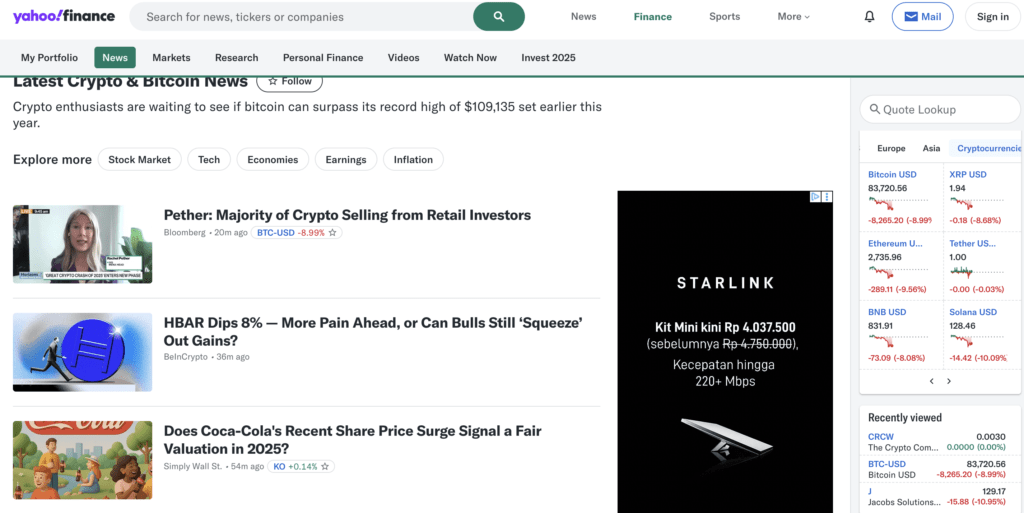Open ad options three-dot menu
The height and width of the screenshot is (513, 1024).
coord(827,197)
